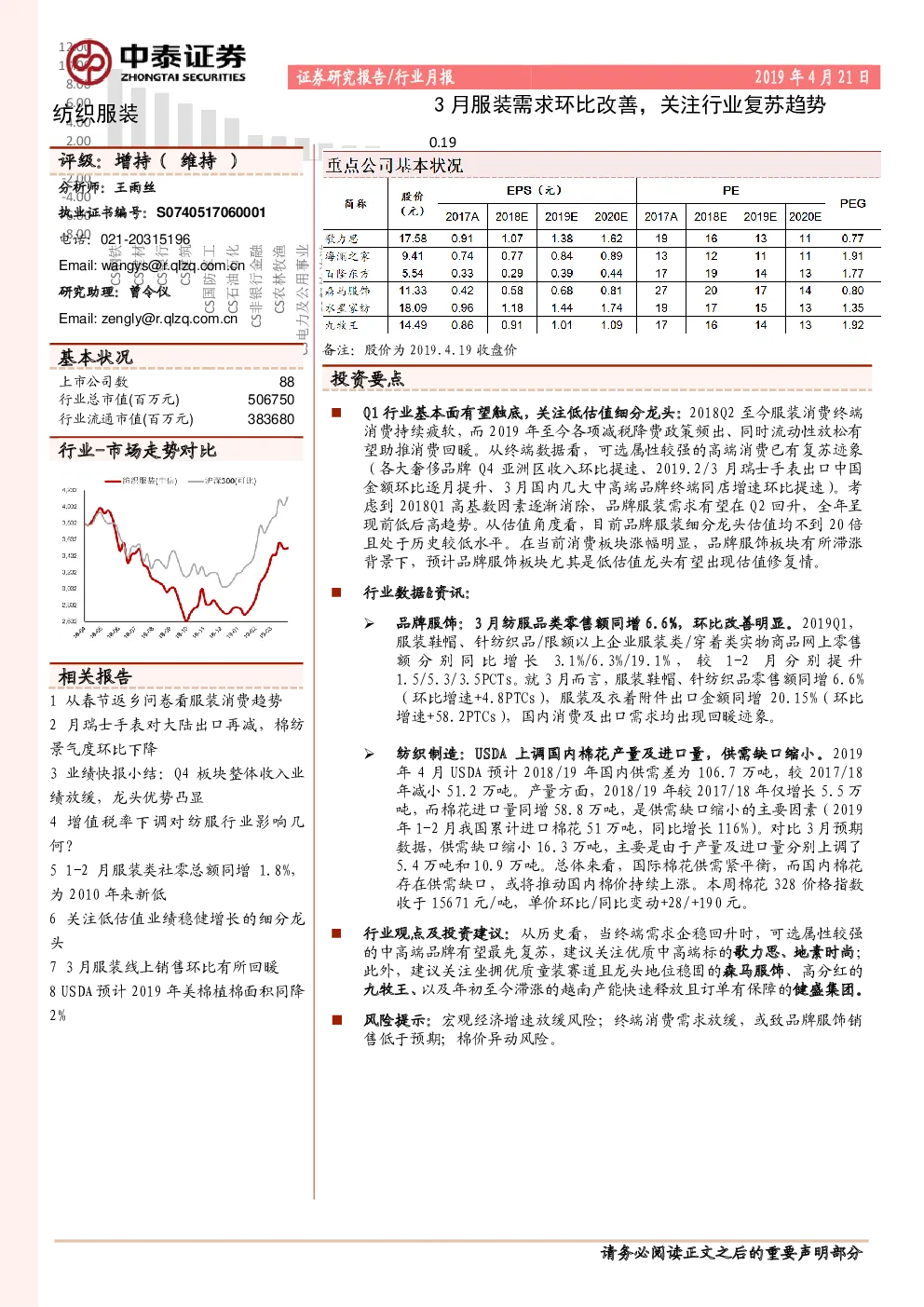Click the 歌力思 share price 17.58
Viewport: 924px width, 1307px height.
click(413, 238)
